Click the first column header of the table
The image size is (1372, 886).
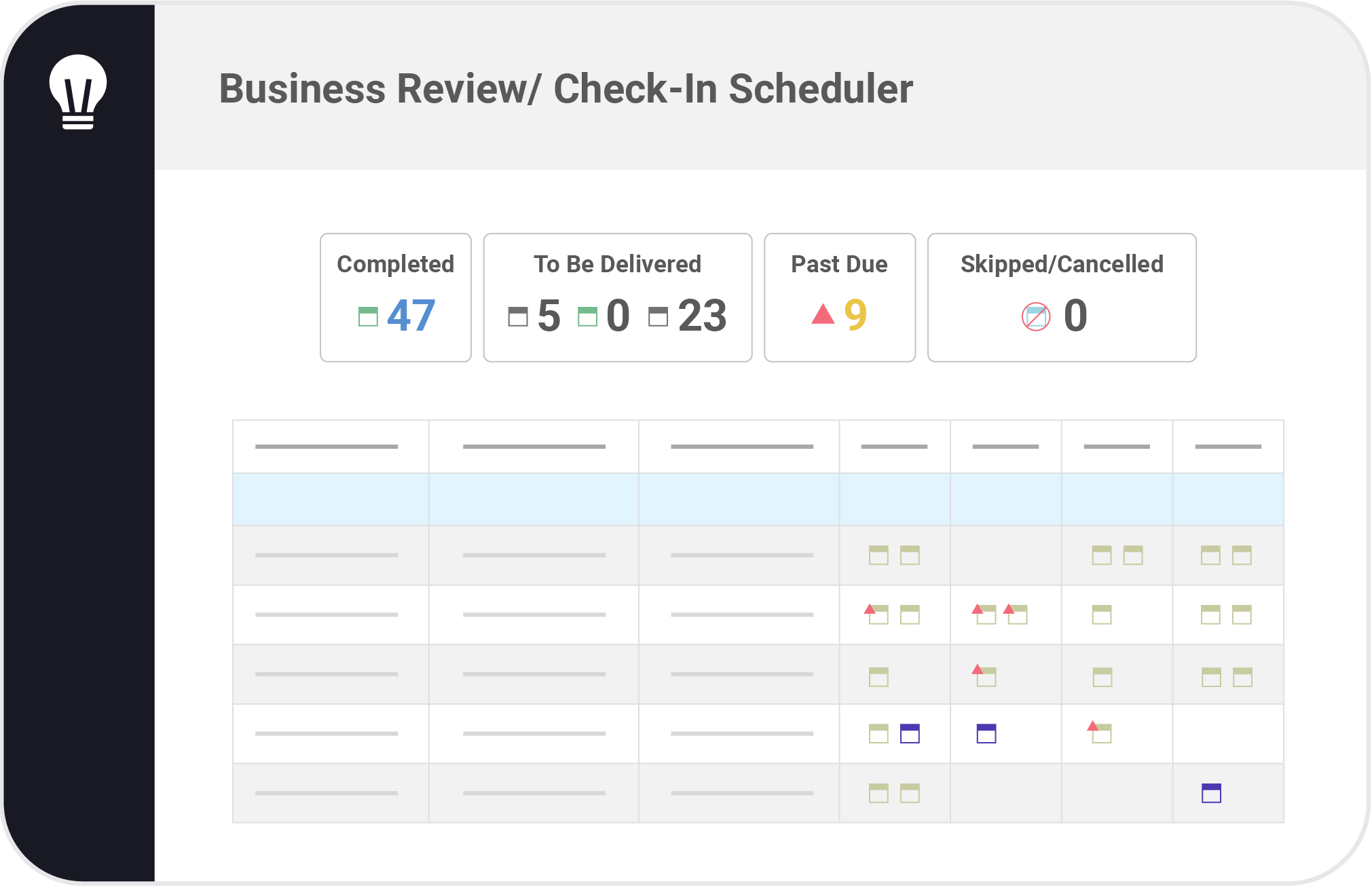point(331,447)
